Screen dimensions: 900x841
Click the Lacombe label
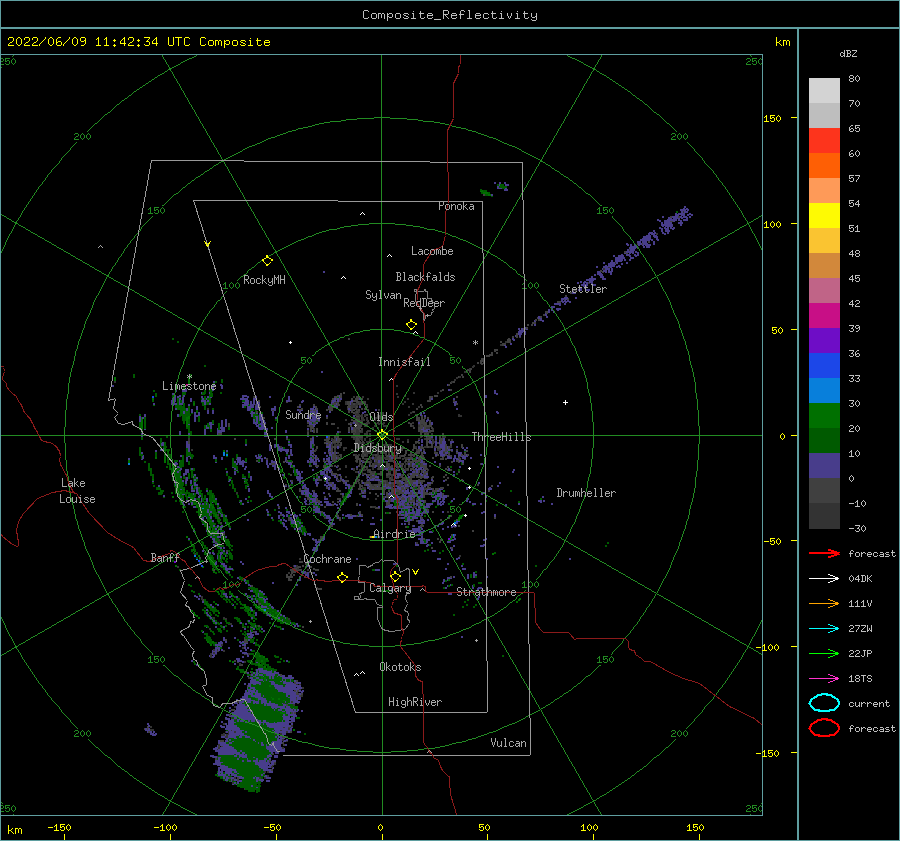pyautogui.click(x=432, y=251)
